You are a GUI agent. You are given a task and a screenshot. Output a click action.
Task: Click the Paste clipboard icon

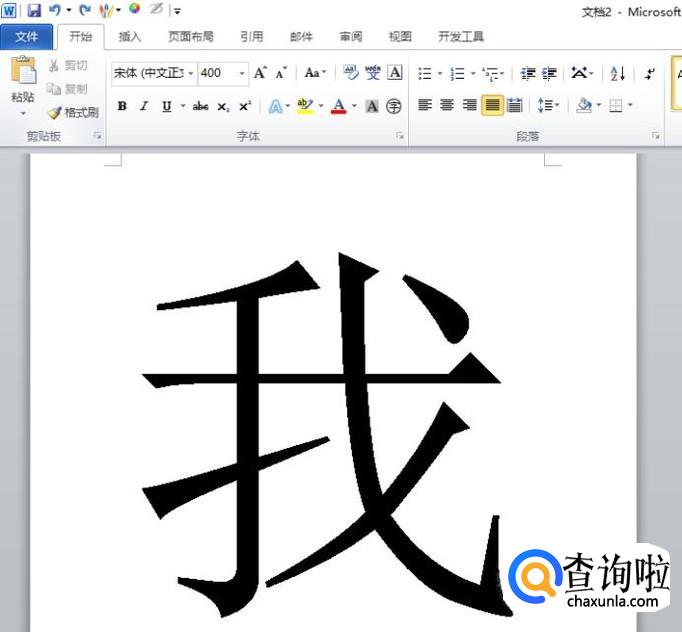point(23,72)
